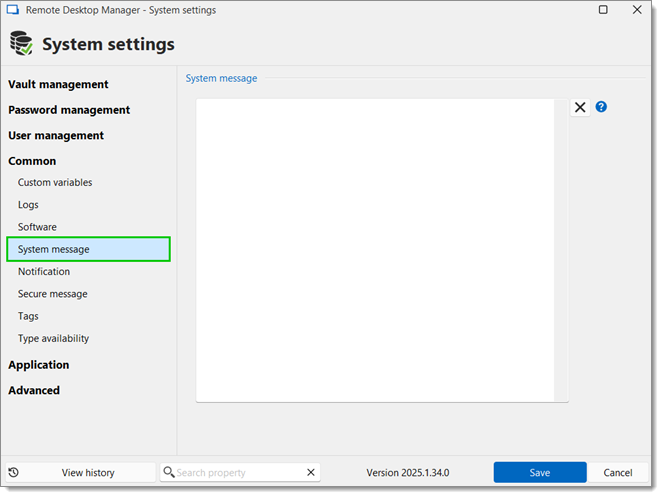
Task: Click the Remote Desktop Manager title bar icon
Action: tap(13, 10)
